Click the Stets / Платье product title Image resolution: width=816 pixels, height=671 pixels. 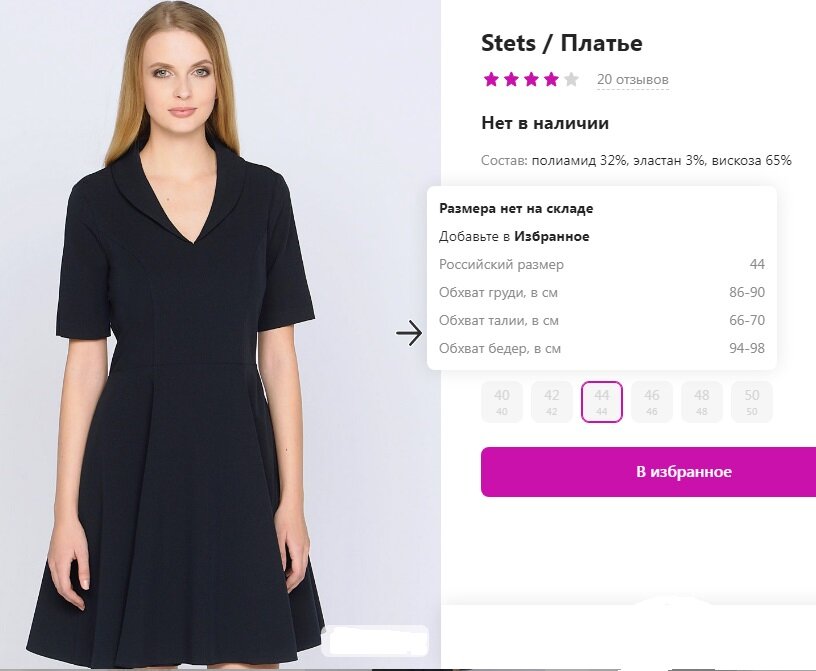point(562,43)
